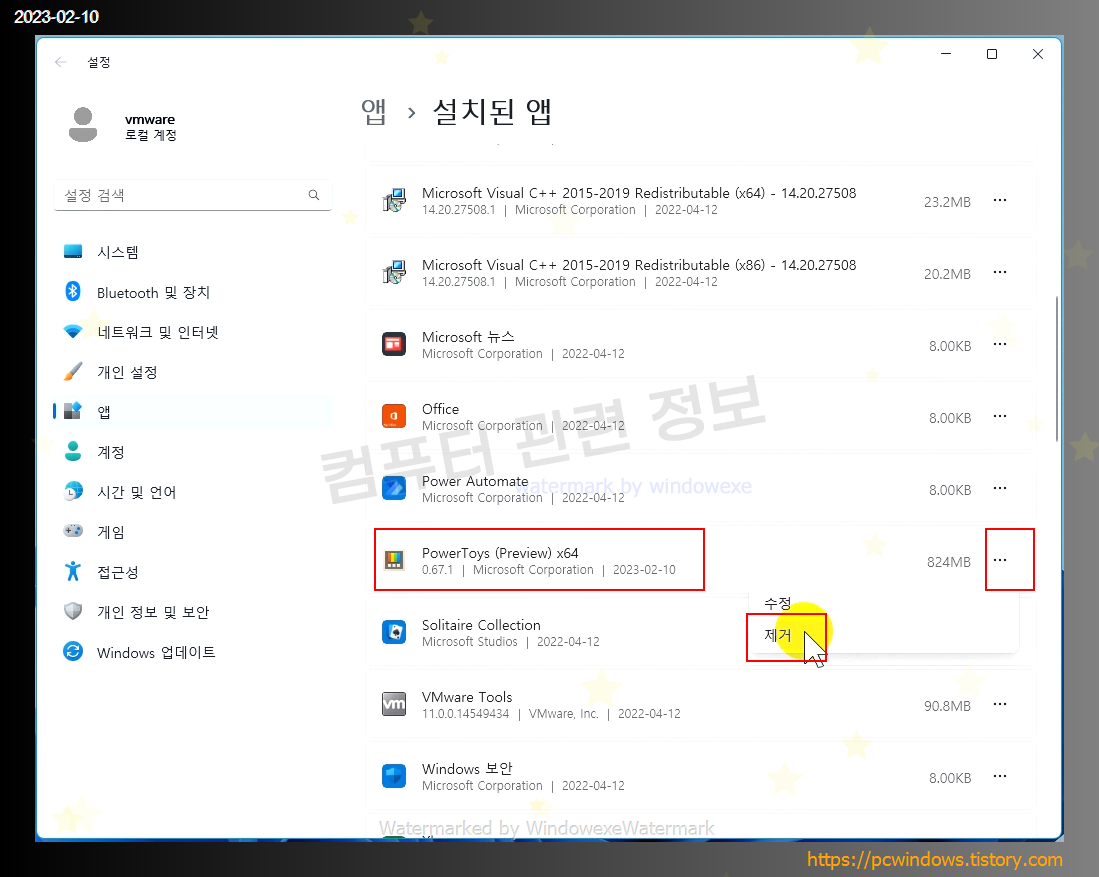Screen dimensions: 1099x877
Task: Click the Windows 업데이트 refresh icon
Action: 73,651
